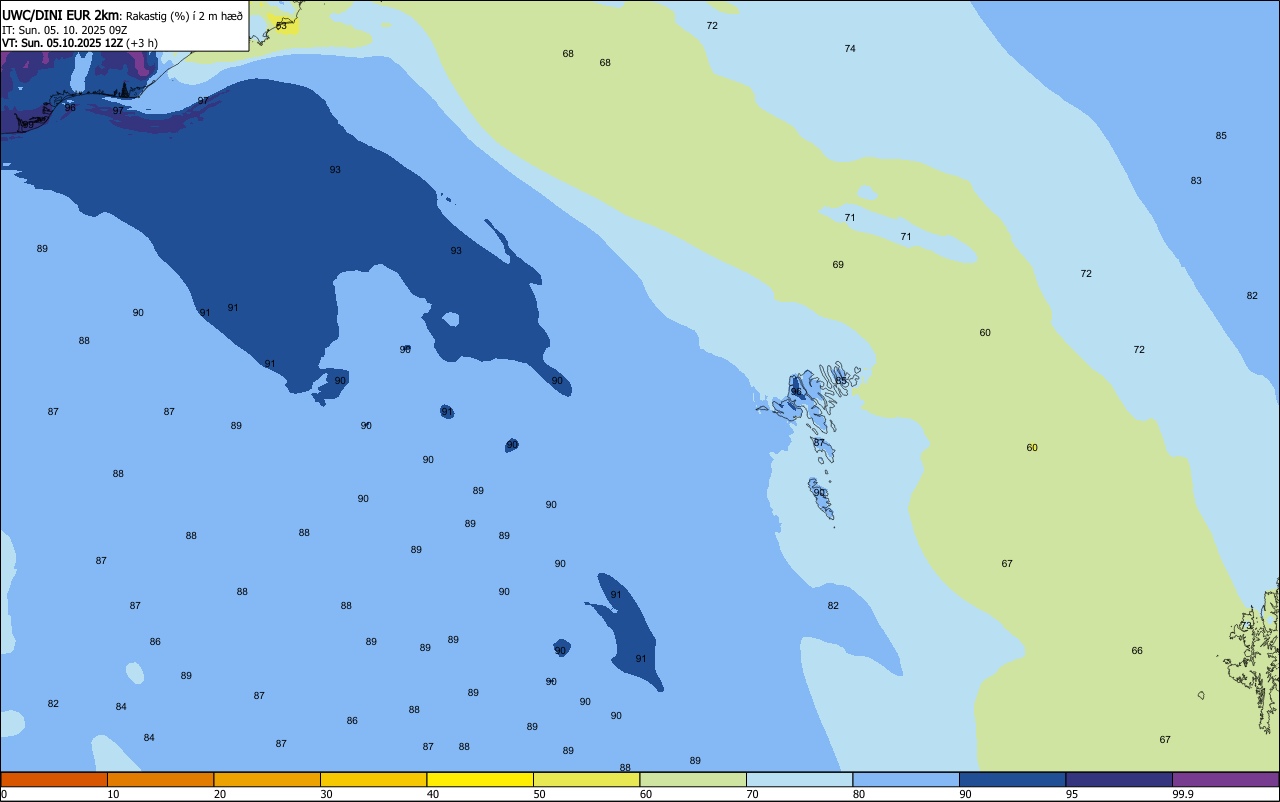Click the humidity value '83' on the map
Viewport: 1280px width, 802px height.
(x=1196, y=180)
